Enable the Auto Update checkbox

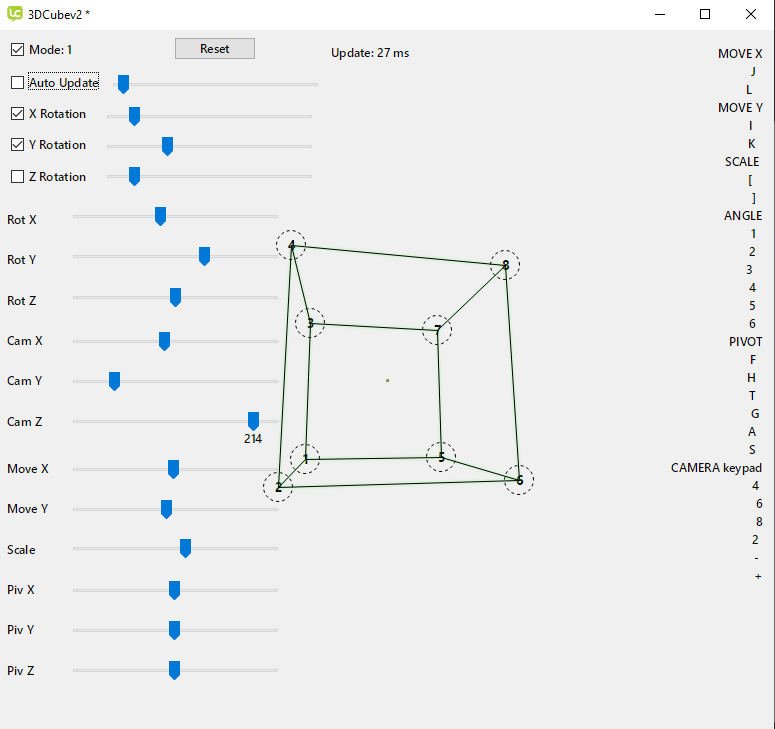click(x=18, y=83)
